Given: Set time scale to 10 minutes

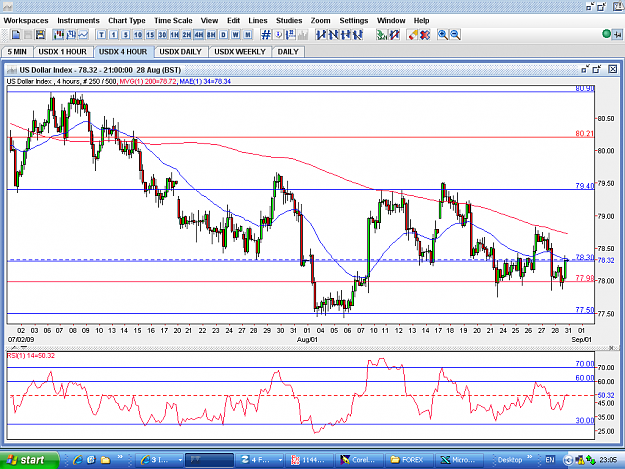Looking at the screenshot, I should tap(138, 35).
